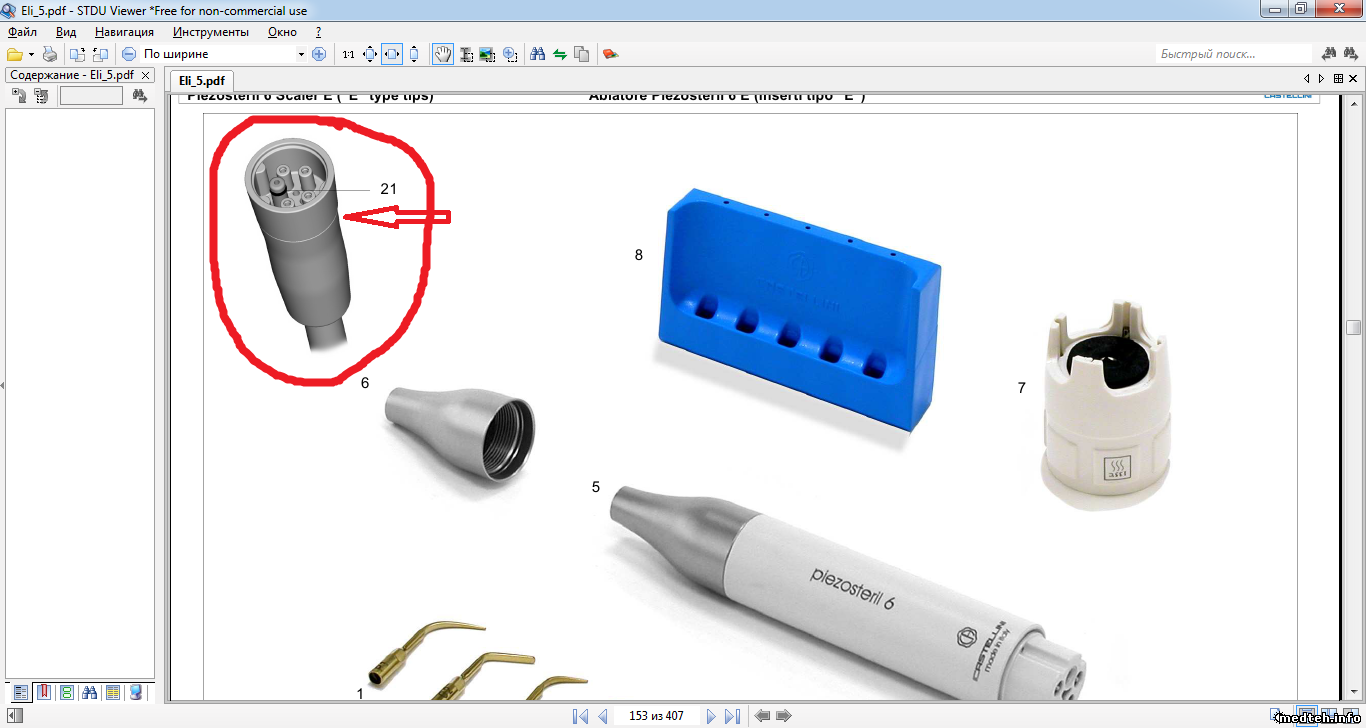
Task: Open the Инструменты menu
Action: point(211,32)
